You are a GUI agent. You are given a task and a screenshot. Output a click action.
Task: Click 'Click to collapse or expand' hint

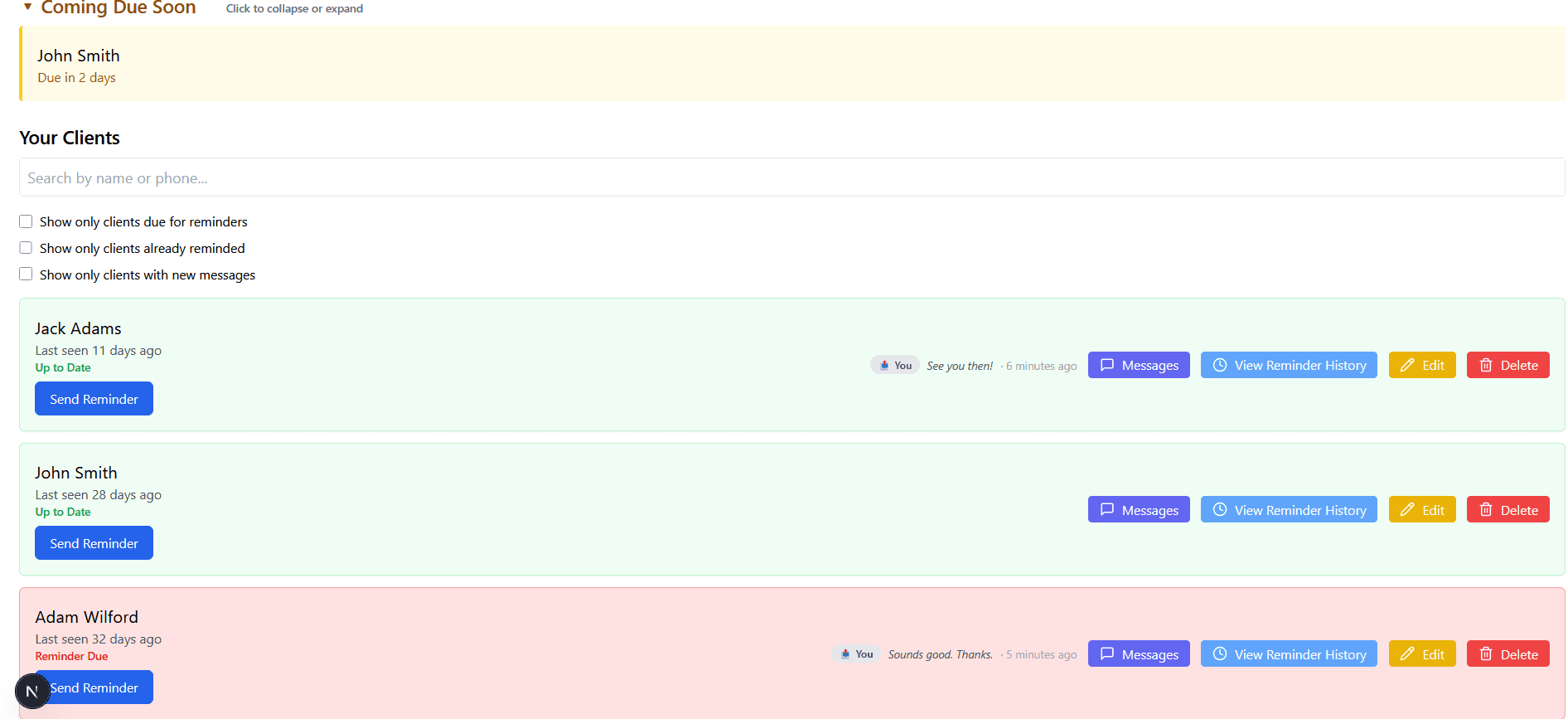(x=294, y=8)
